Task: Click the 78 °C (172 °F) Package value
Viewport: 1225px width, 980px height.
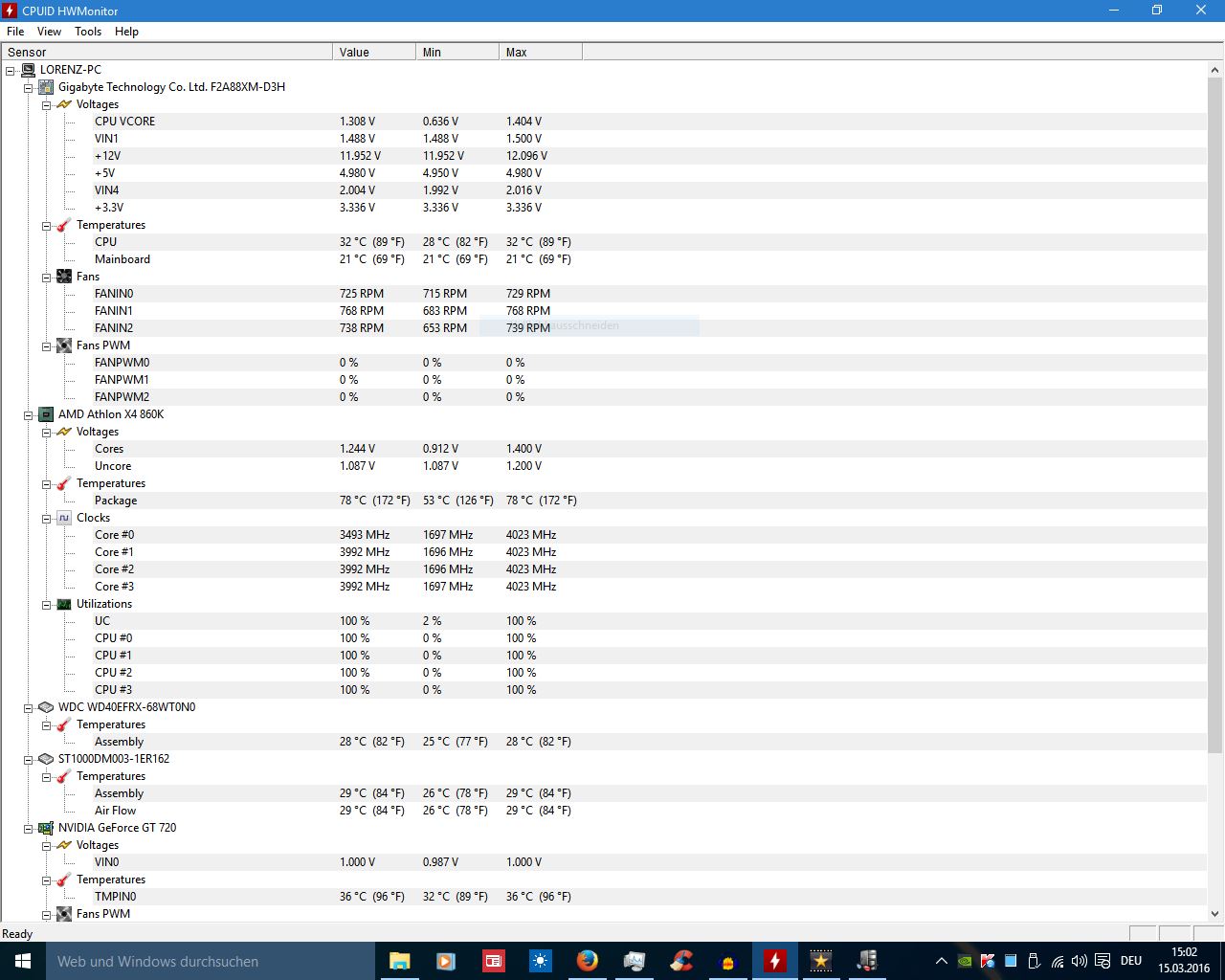Action: coord(375,501)
